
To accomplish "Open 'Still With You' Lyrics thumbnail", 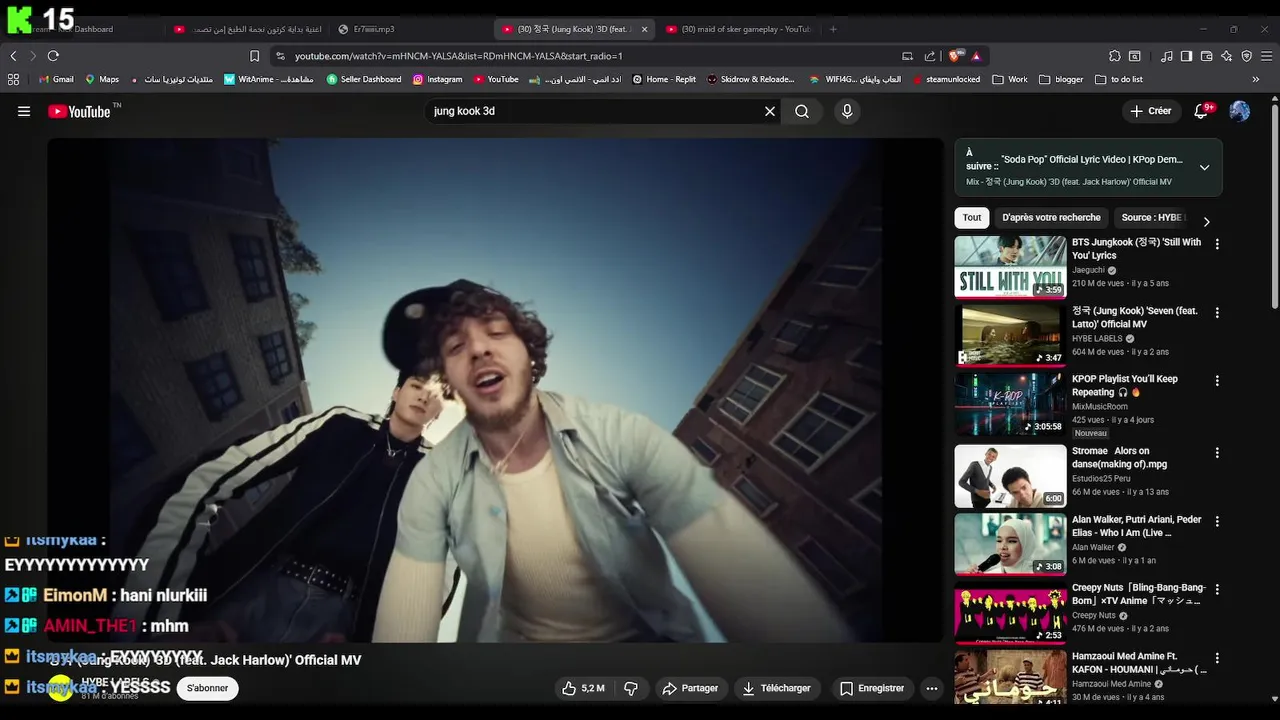I will [1010, 267].
